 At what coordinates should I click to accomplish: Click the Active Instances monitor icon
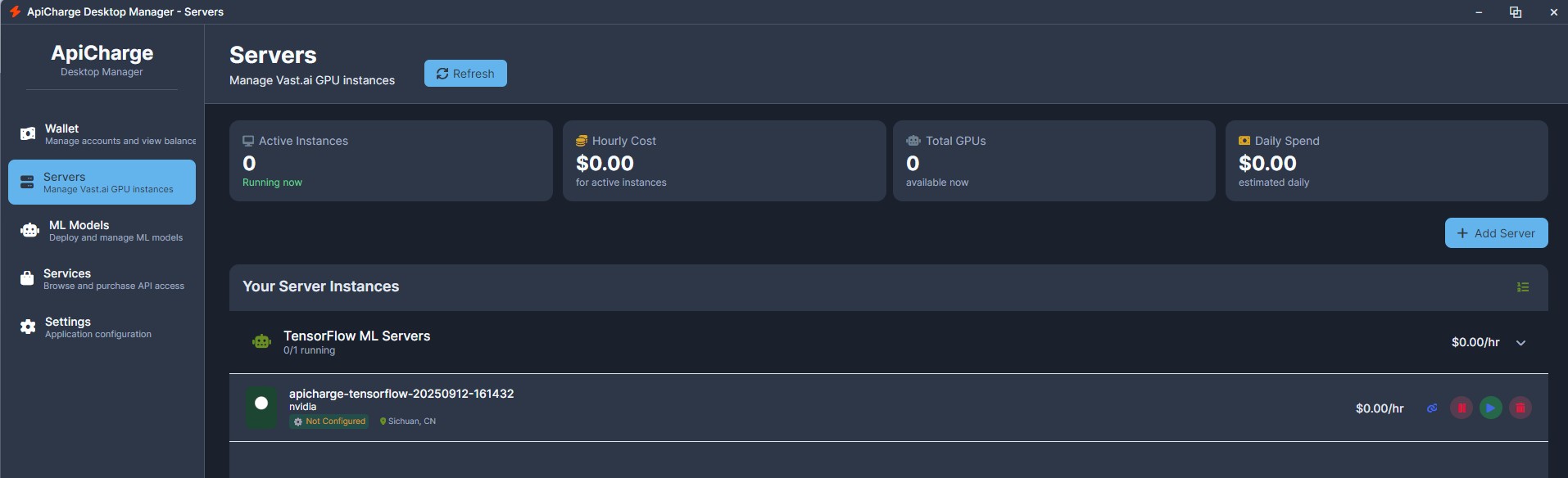(x=248, y=141)
